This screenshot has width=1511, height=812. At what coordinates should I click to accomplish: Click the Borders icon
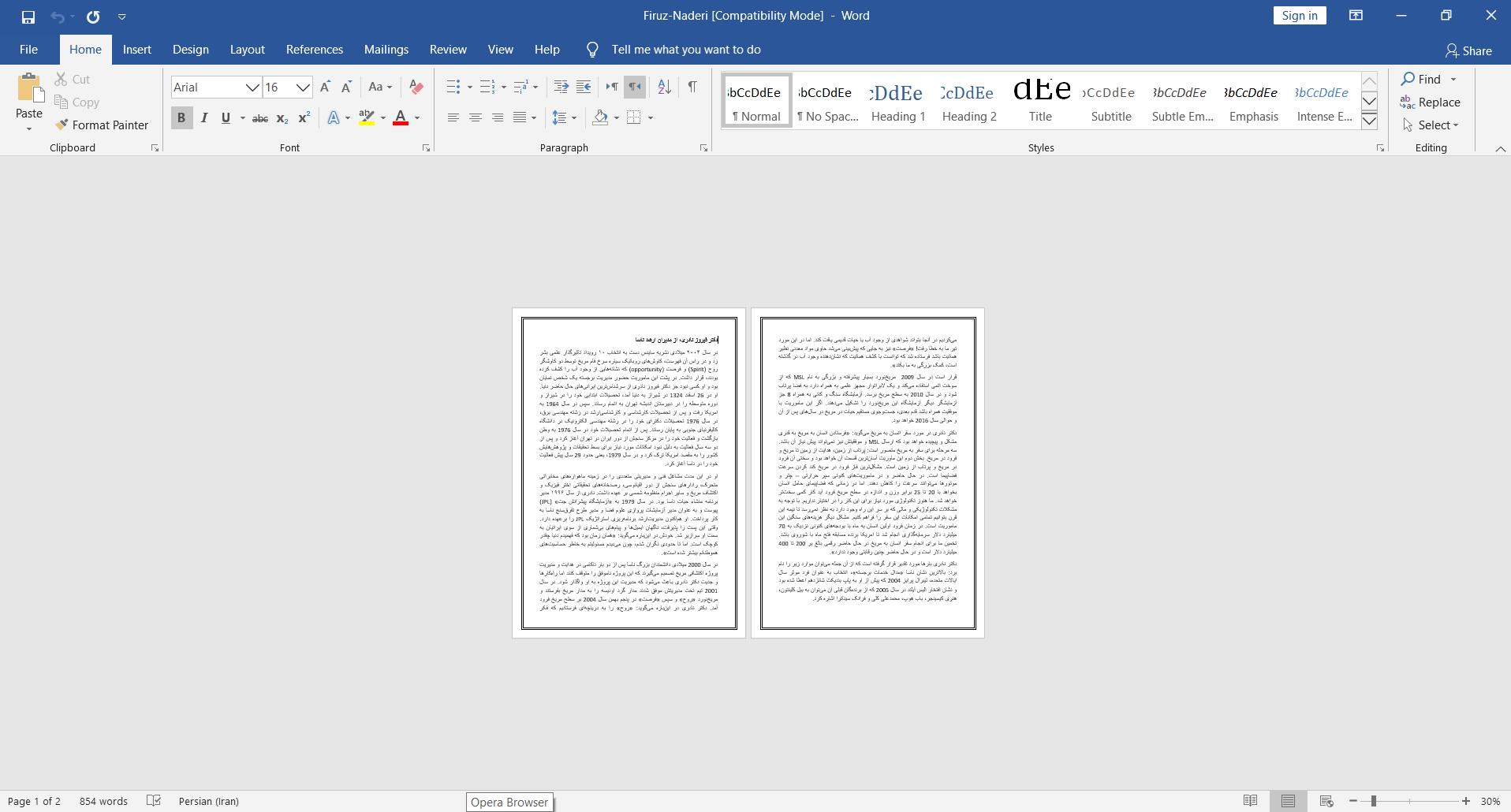click(x=634, y=117)
